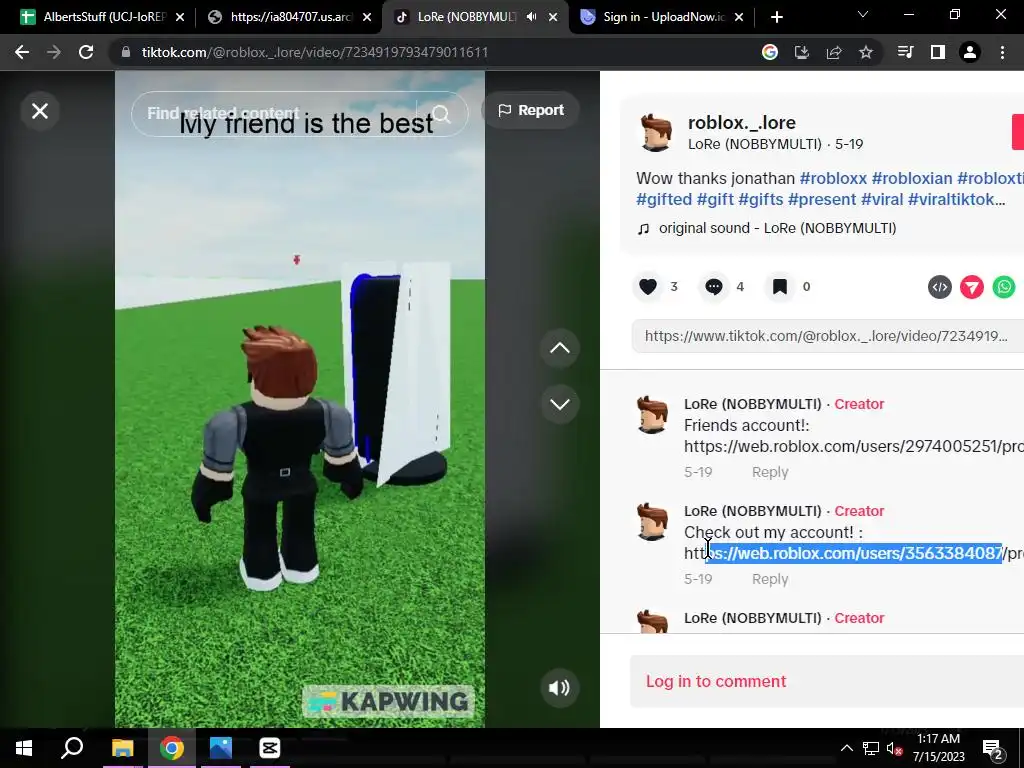Share to WhatsApp

click(1004, 287)
